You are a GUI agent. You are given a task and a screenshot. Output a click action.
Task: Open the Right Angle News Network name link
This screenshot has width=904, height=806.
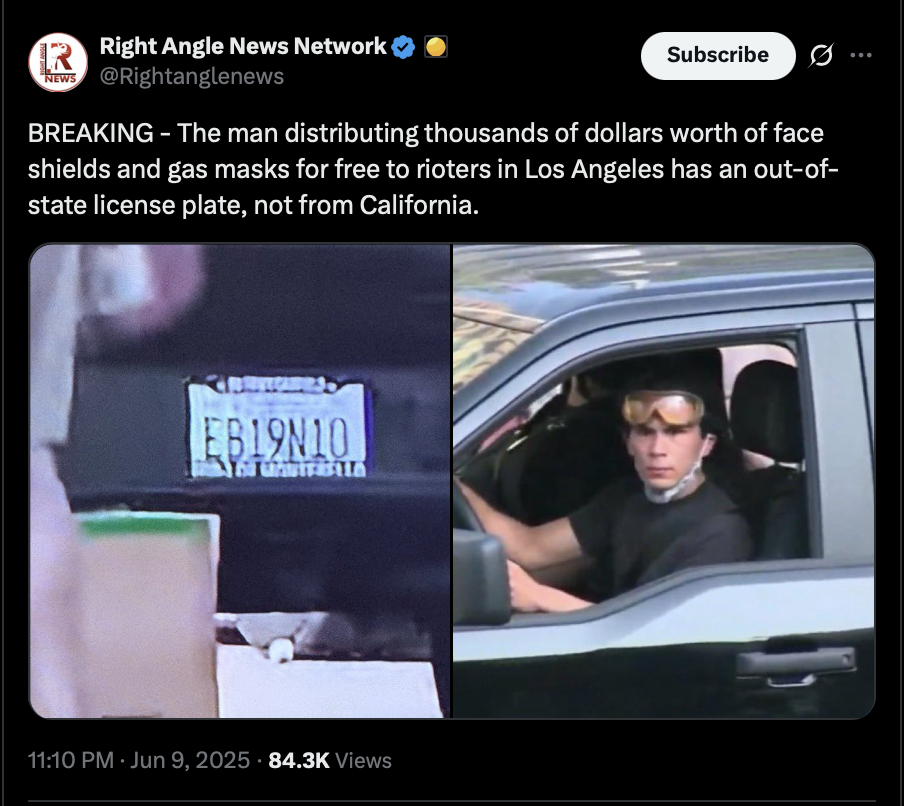tap(243, 46)
